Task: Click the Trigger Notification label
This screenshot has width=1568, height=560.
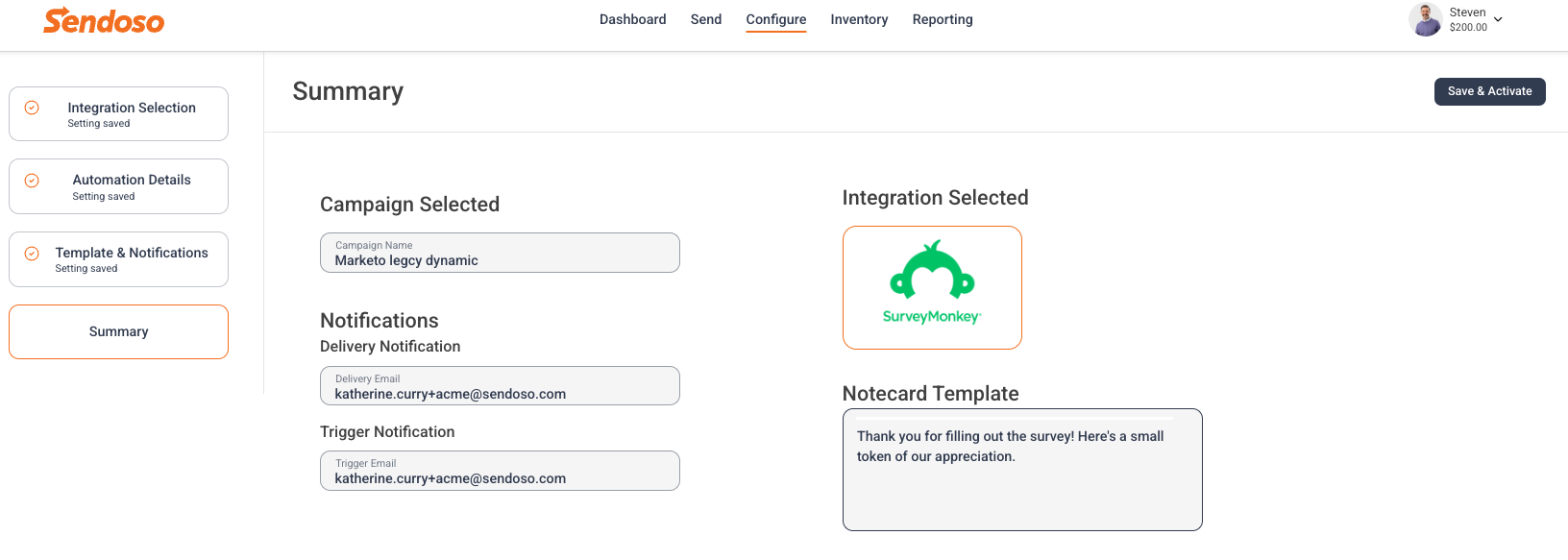Action: (x=387, y=432)
